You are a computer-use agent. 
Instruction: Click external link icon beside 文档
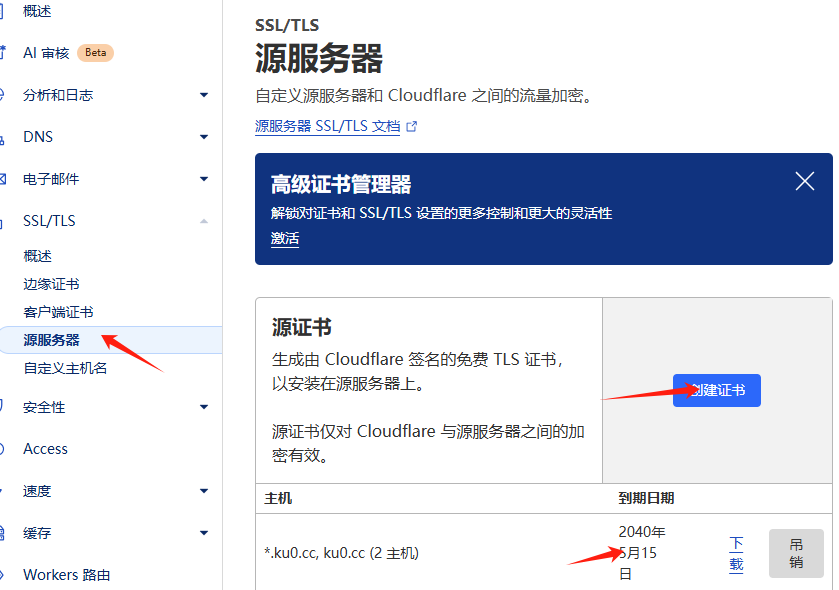(x=411, y=127)
